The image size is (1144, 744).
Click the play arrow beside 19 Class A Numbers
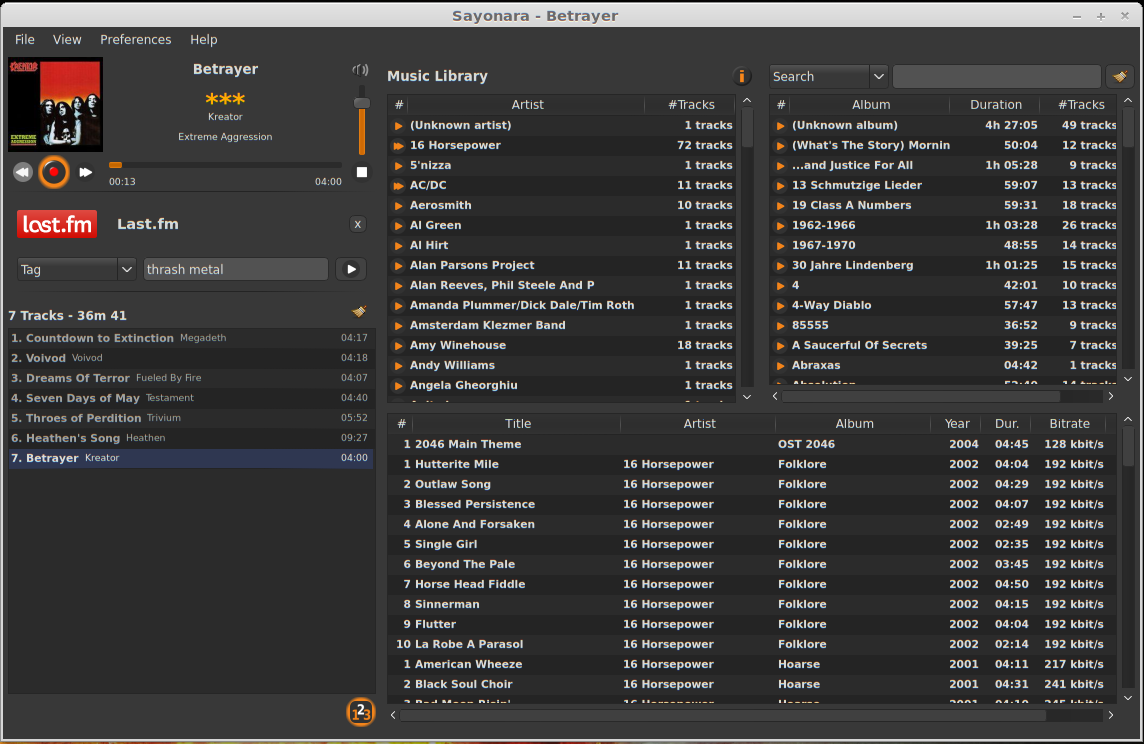781,206
